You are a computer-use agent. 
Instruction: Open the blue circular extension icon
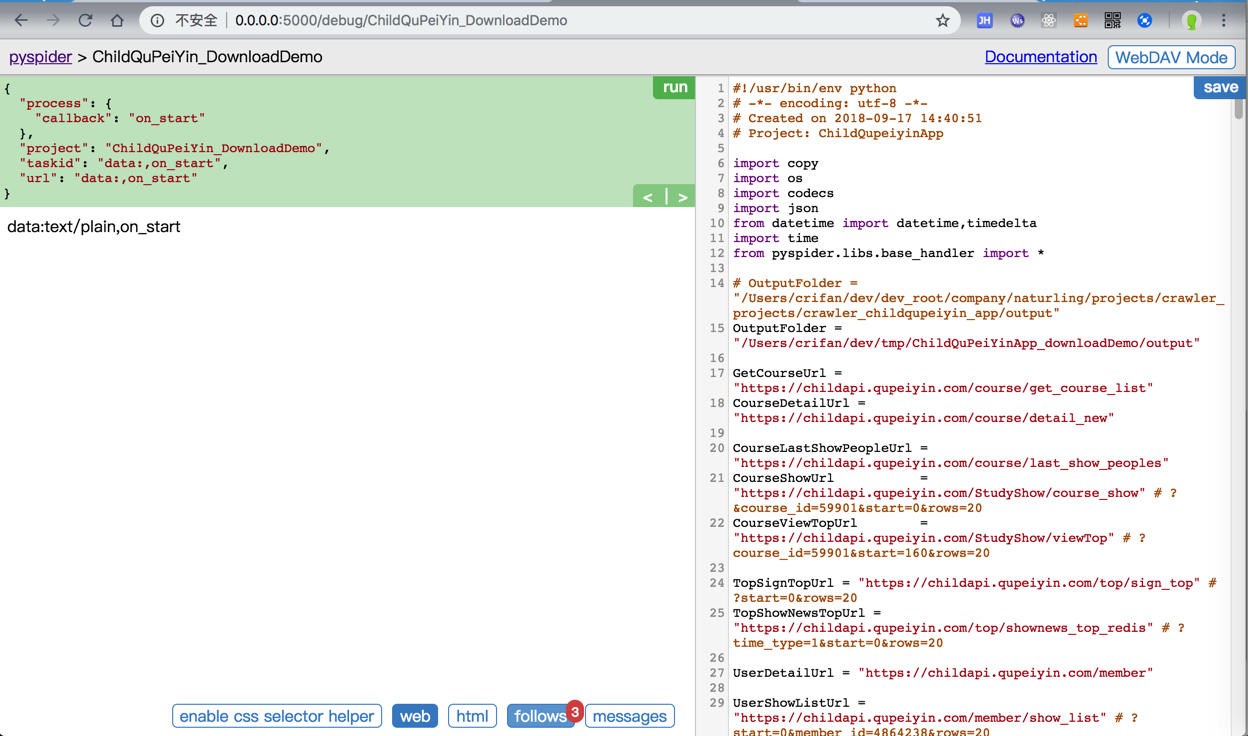pos(1145,20)
